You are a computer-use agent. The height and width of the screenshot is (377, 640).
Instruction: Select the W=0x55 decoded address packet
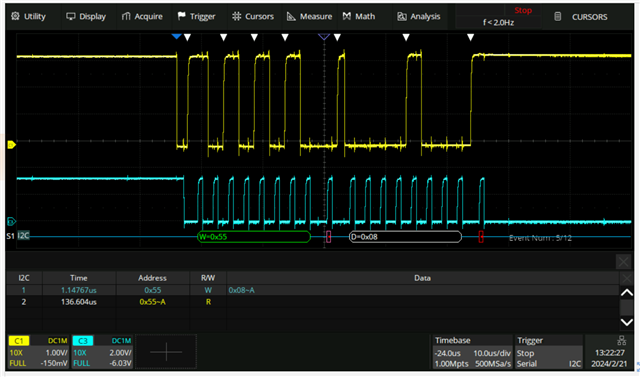[x=254, y=237]
